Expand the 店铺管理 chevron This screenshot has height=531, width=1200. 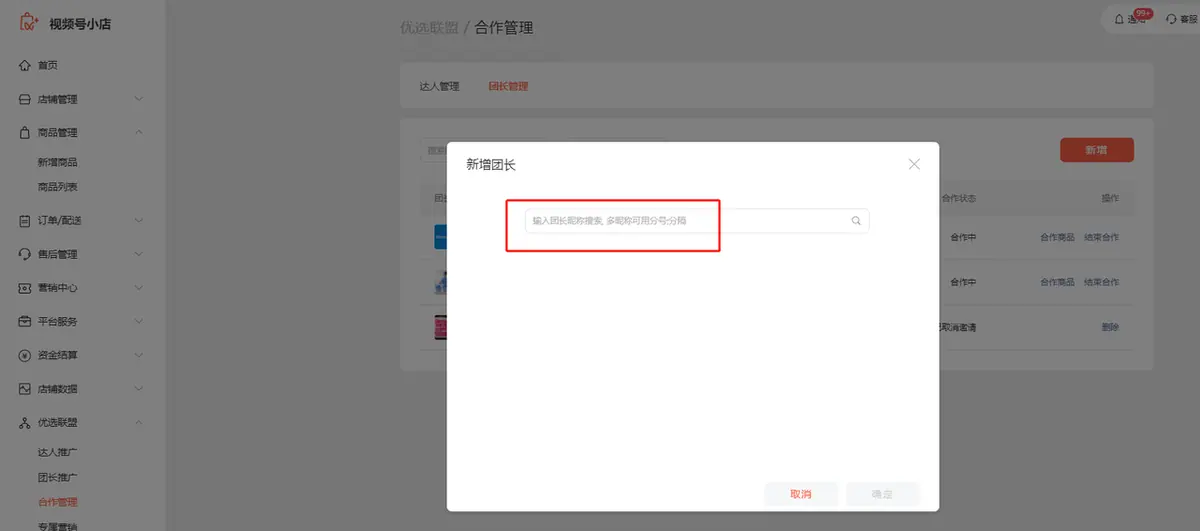coord(139,99)
